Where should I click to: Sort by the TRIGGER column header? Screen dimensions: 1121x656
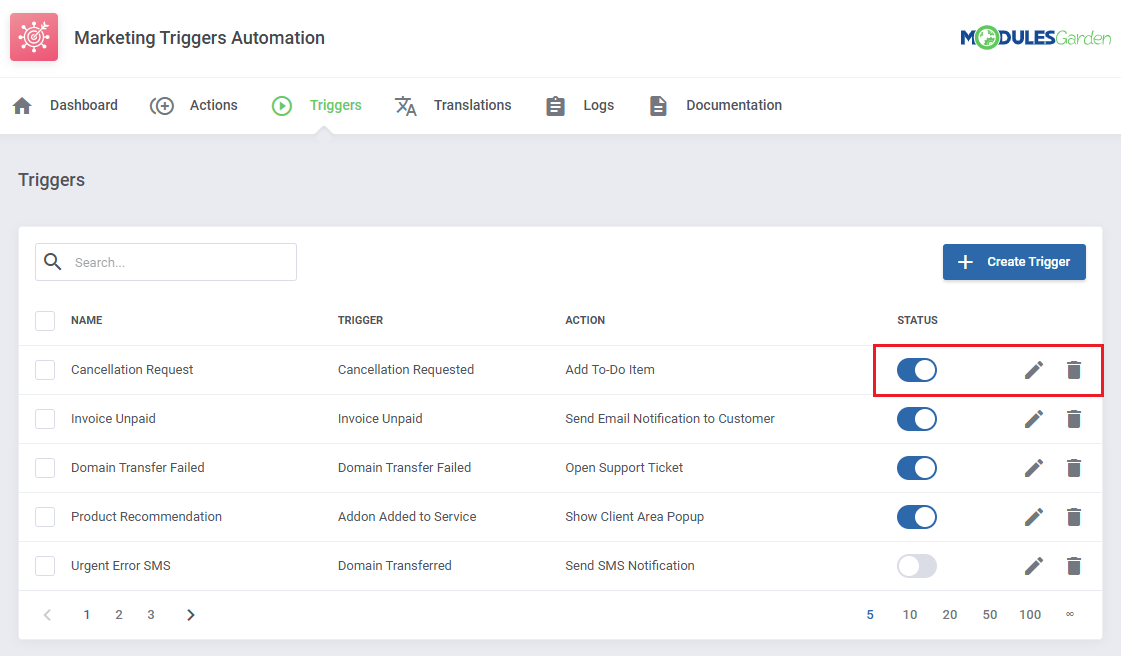coord(360,320)
